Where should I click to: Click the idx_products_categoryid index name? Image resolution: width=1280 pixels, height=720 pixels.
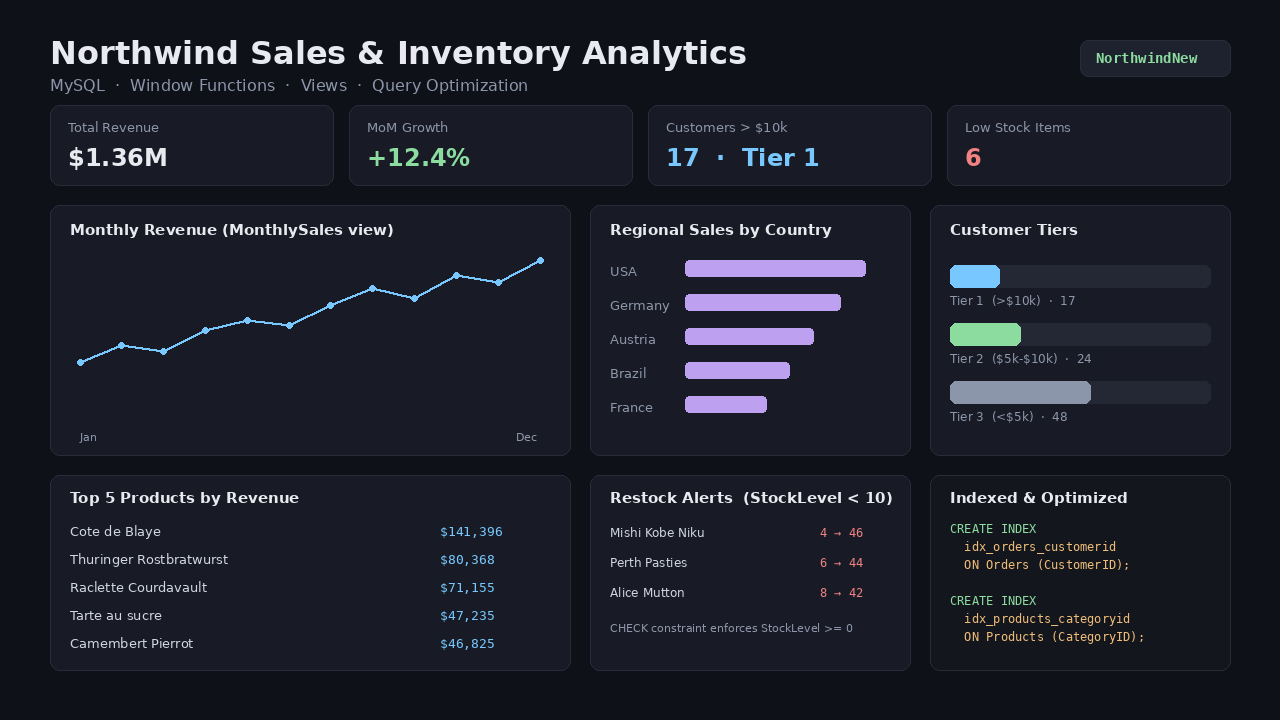[1047, 619]
